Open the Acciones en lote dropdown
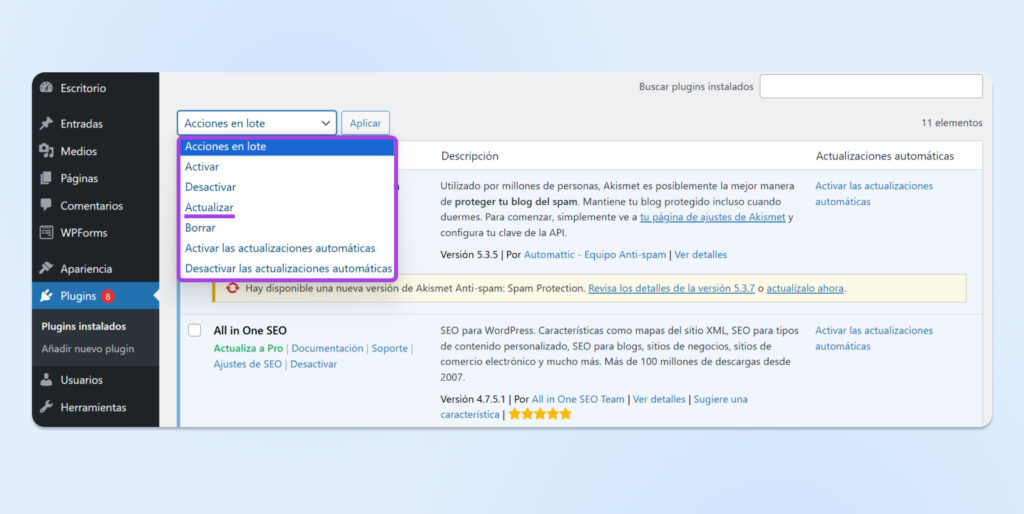 [x=257, y=123]
